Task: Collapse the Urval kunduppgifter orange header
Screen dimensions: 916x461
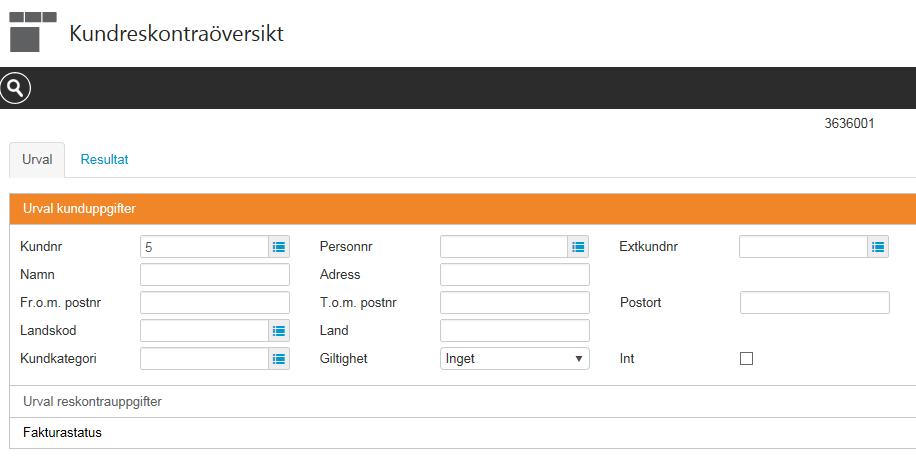Action: tap(463, 209)
